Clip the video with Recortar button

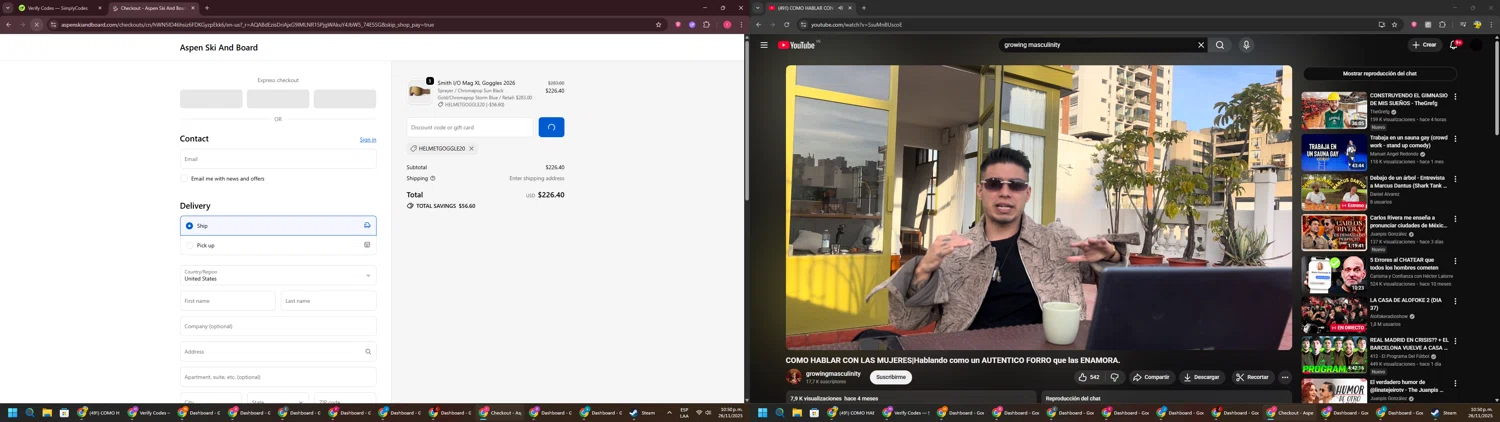click(1252, 377)
